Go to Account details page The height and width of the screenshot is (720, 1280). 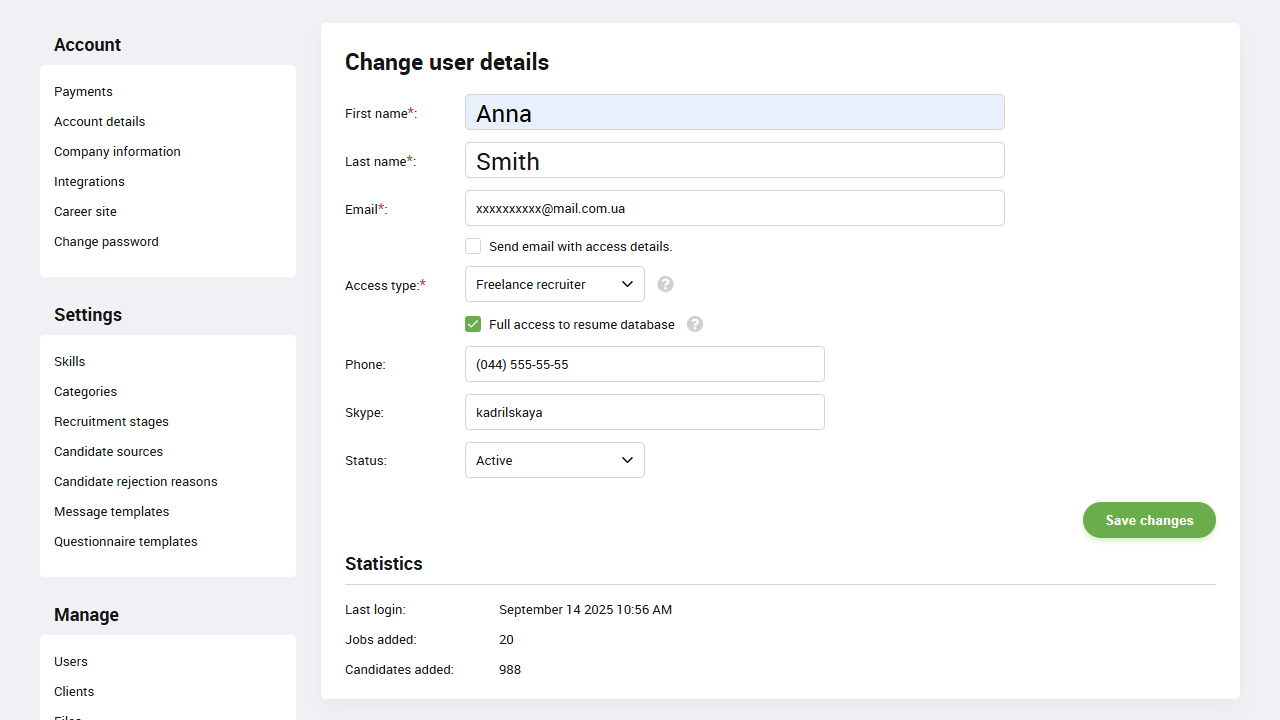[99, 121]
